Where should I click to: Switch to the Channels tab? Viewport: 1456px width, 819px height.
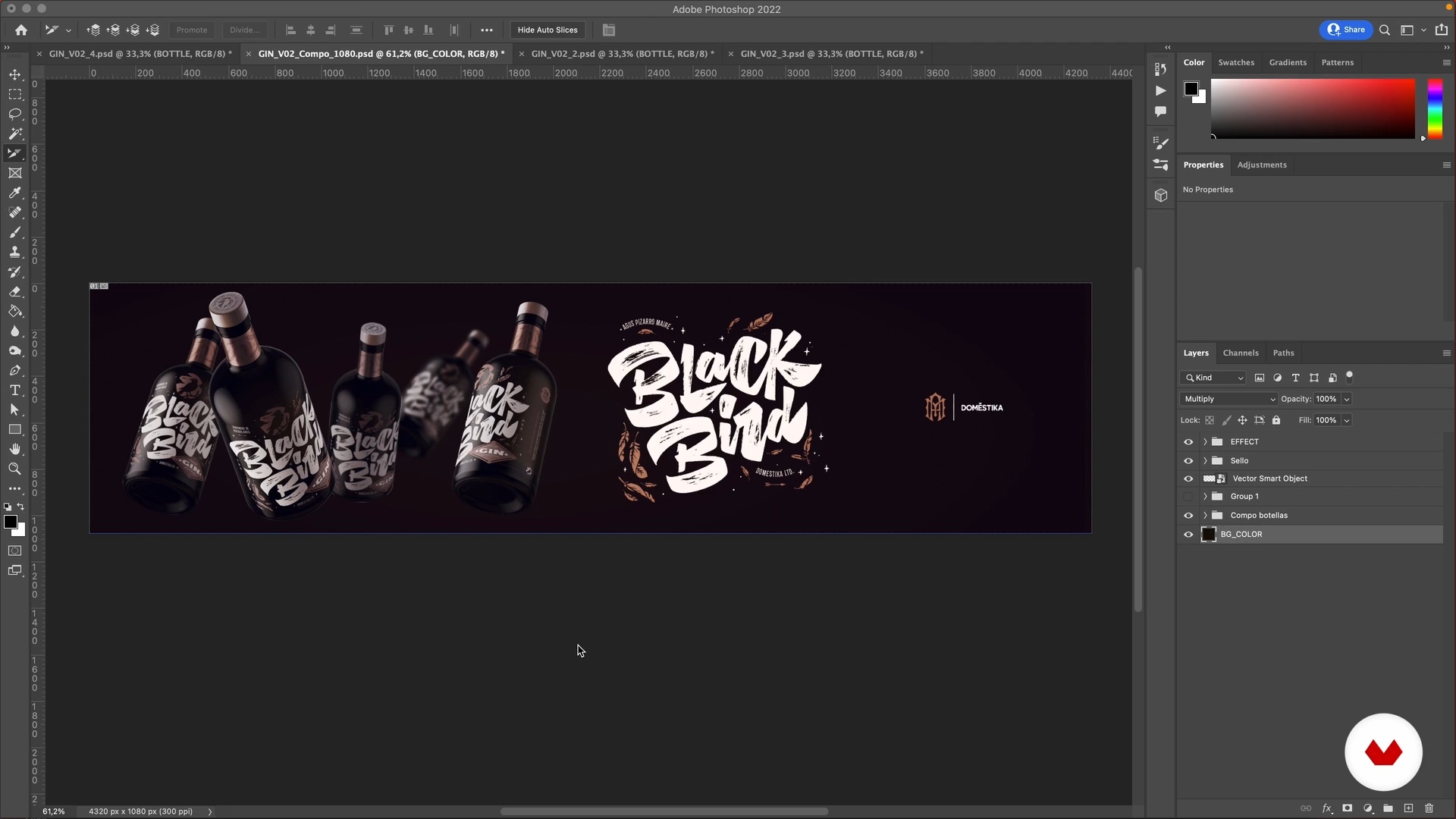[x=1240, y=353]
